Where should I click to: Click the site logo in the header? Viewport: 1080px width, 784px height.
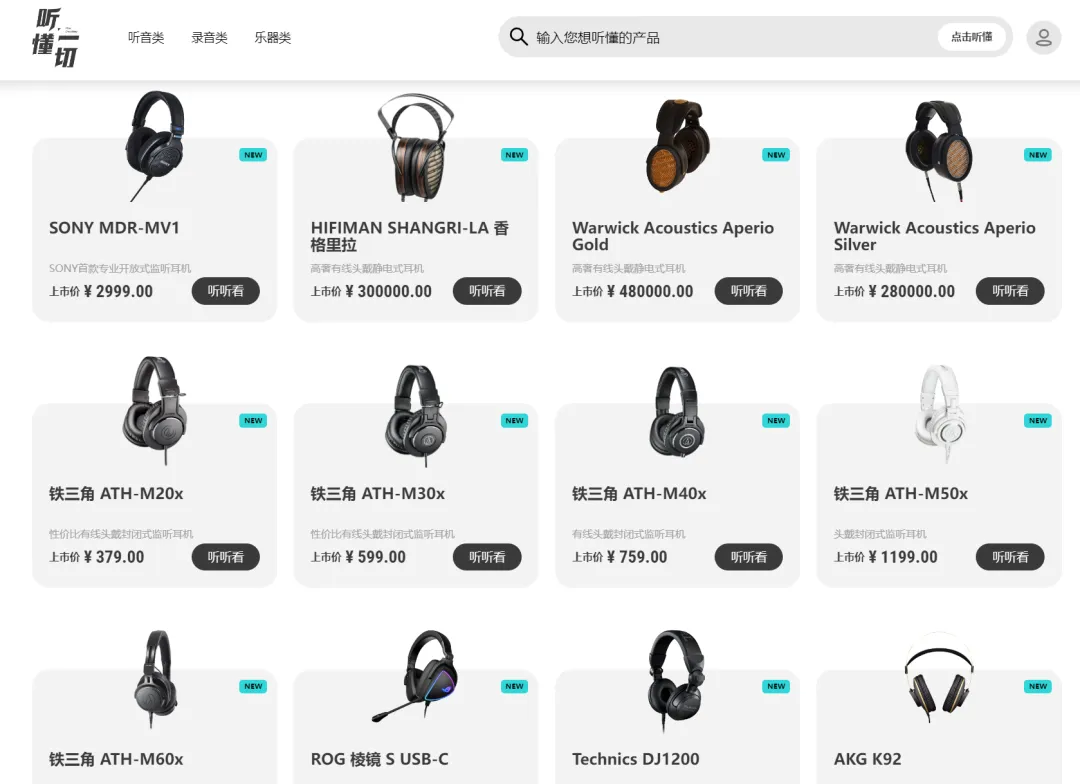(56, 38)
